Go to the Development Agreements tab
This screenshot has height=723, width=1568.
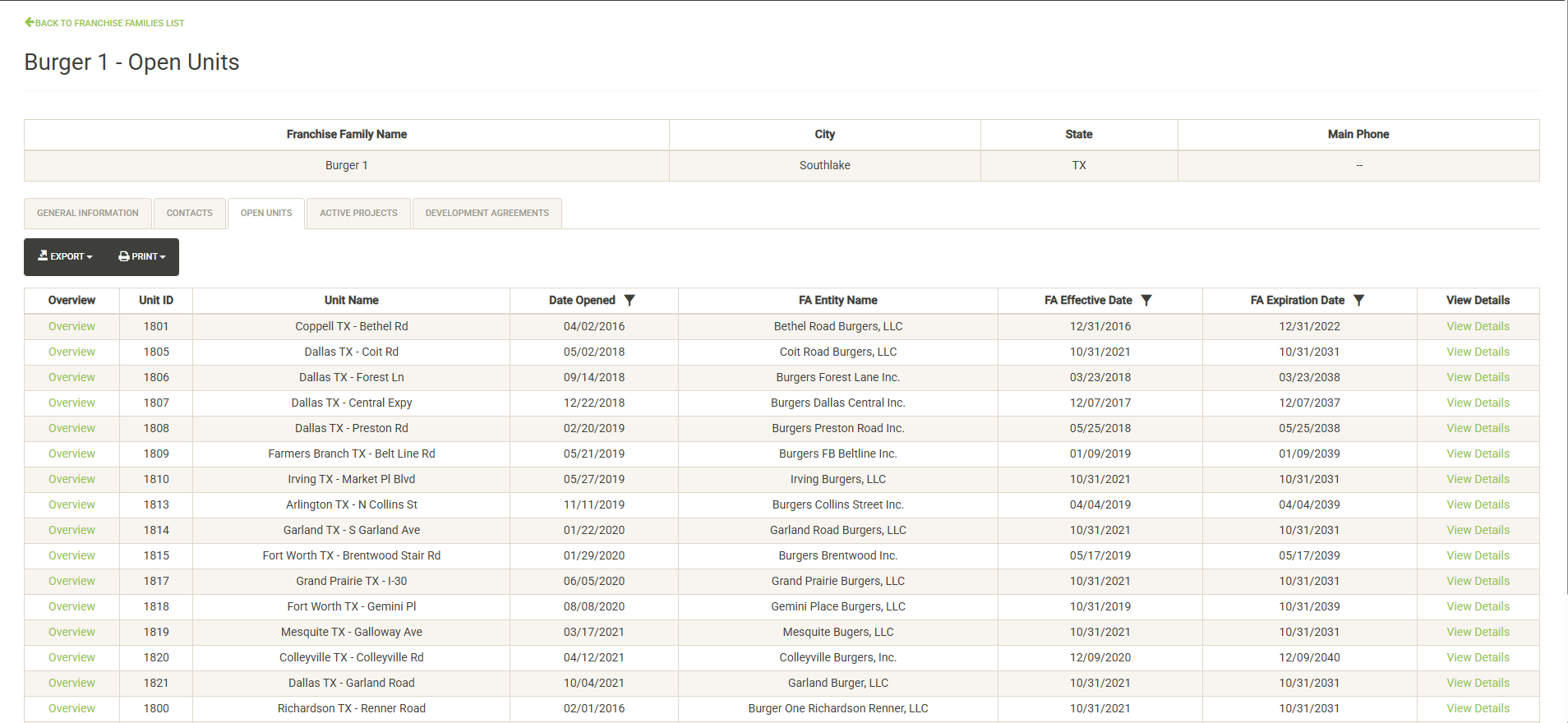[x=487, y=214]
